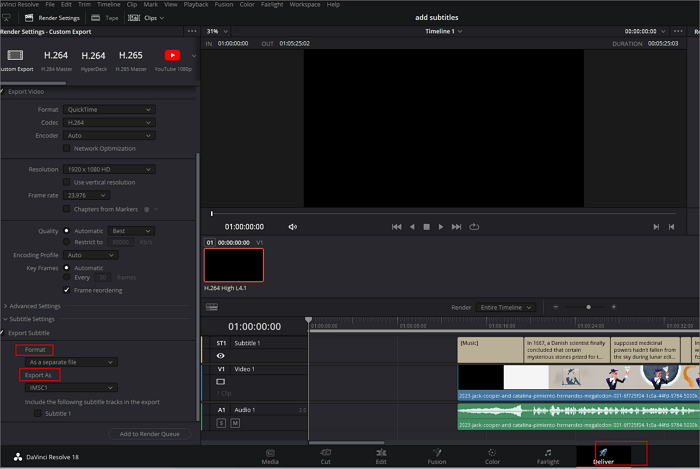Toggle Frame reordering checkbox
700x469 pixels.
tap(67, 290)
